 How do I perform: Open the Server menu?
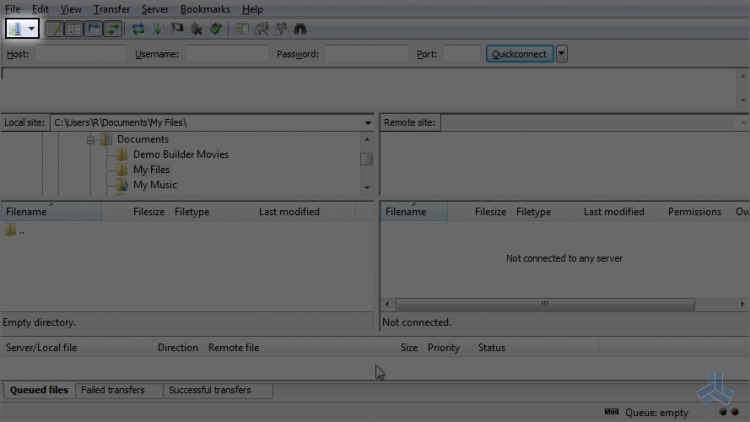pos(155,9)
